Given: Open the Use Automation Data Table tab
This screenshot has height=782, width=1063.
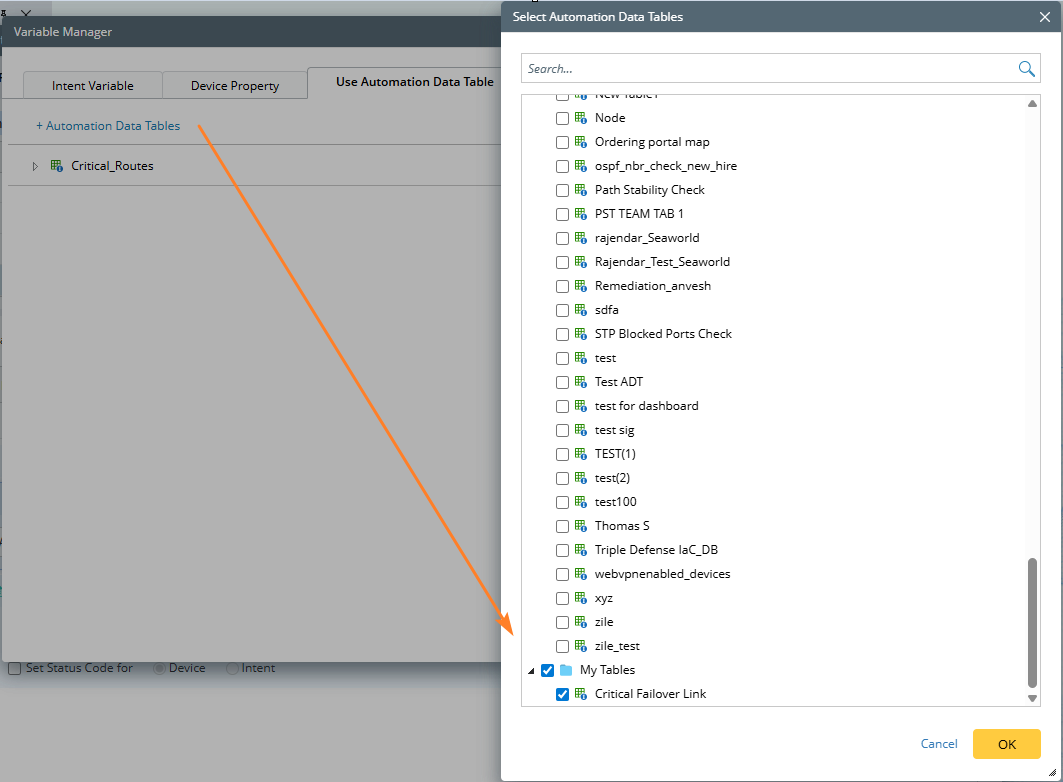Looking at the screenshot, I should click(414, 82).
